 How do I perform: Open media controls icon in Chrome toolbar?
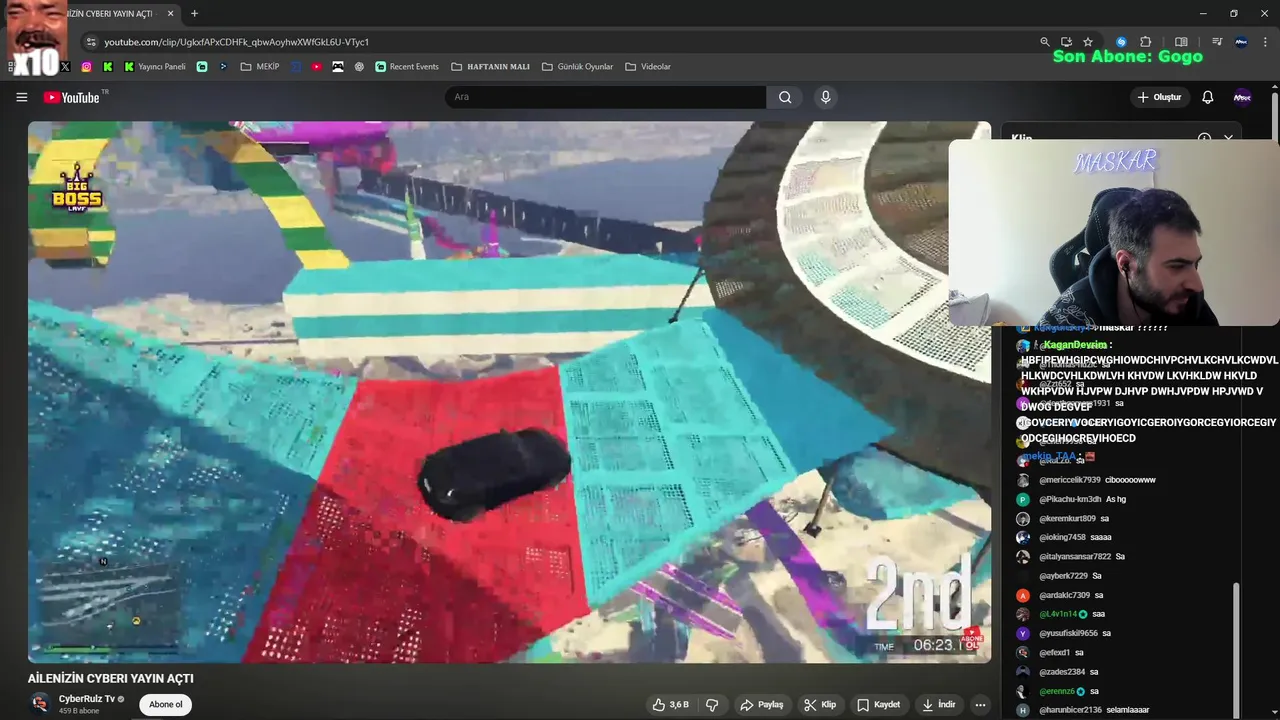(x=1217, y=42)
